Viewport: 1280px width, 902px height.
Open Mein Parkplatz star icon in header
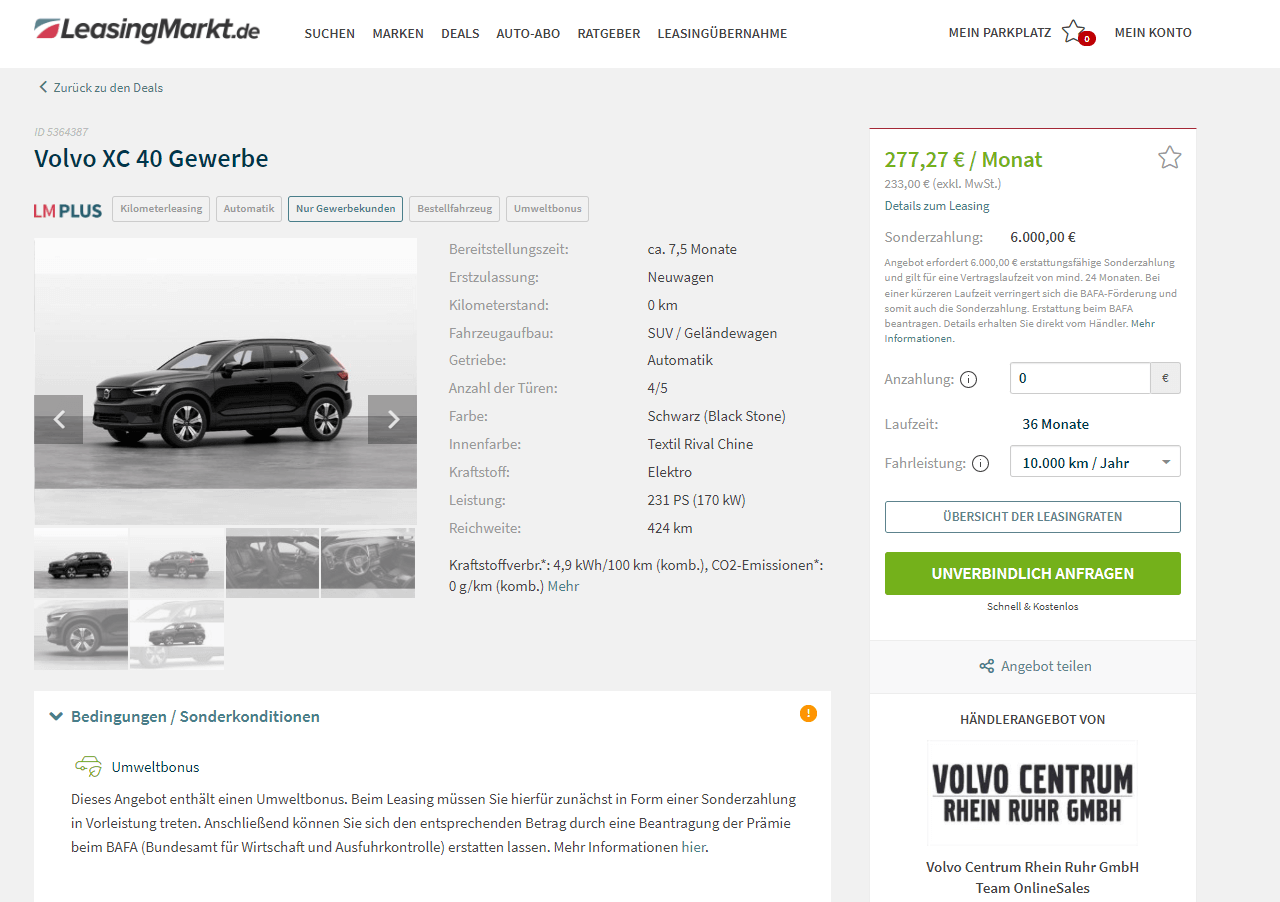click(x=1073, y=32)
